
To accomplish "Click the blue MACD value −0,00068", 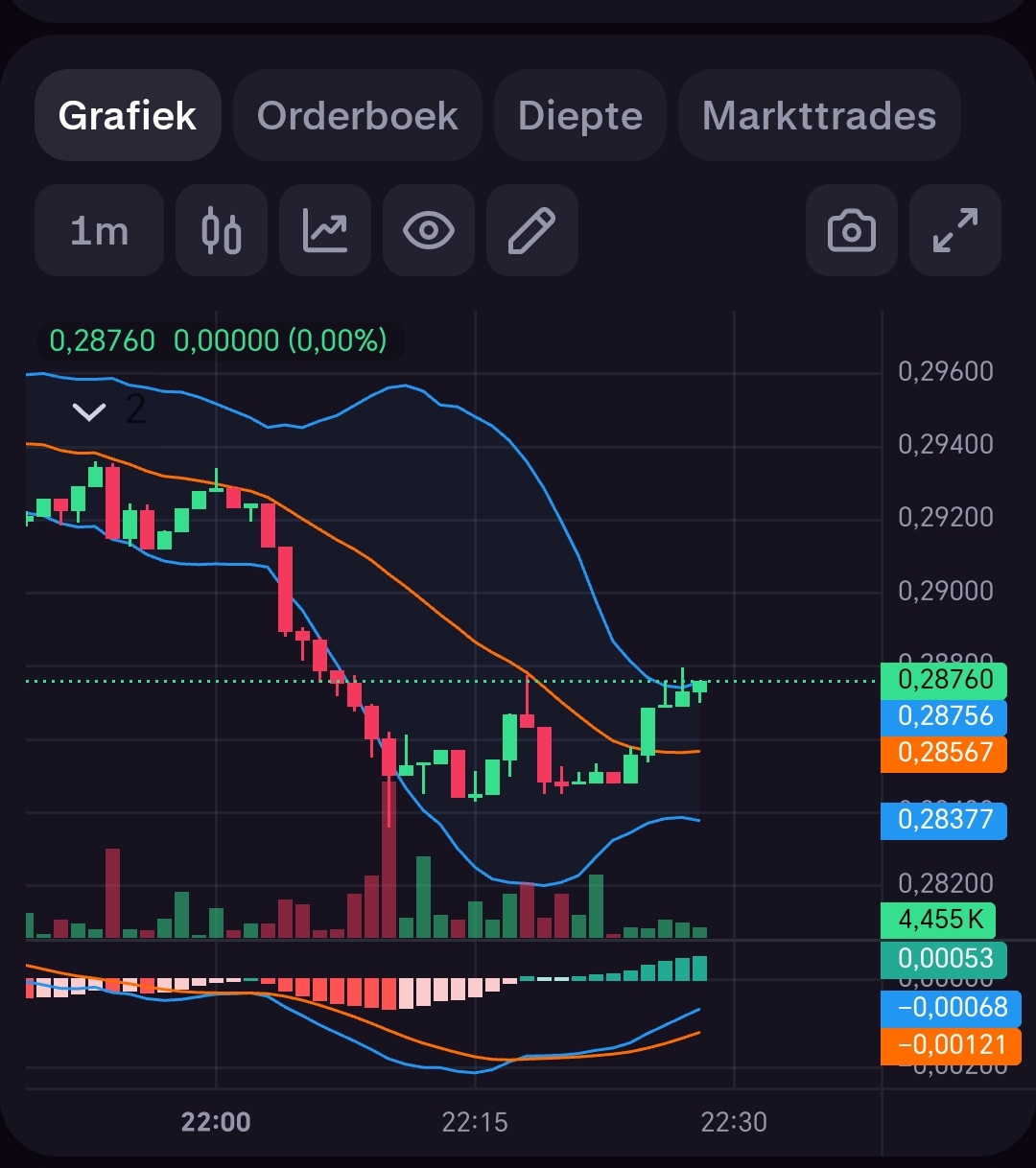I will pyautogui.click(x=951, y=1008).
